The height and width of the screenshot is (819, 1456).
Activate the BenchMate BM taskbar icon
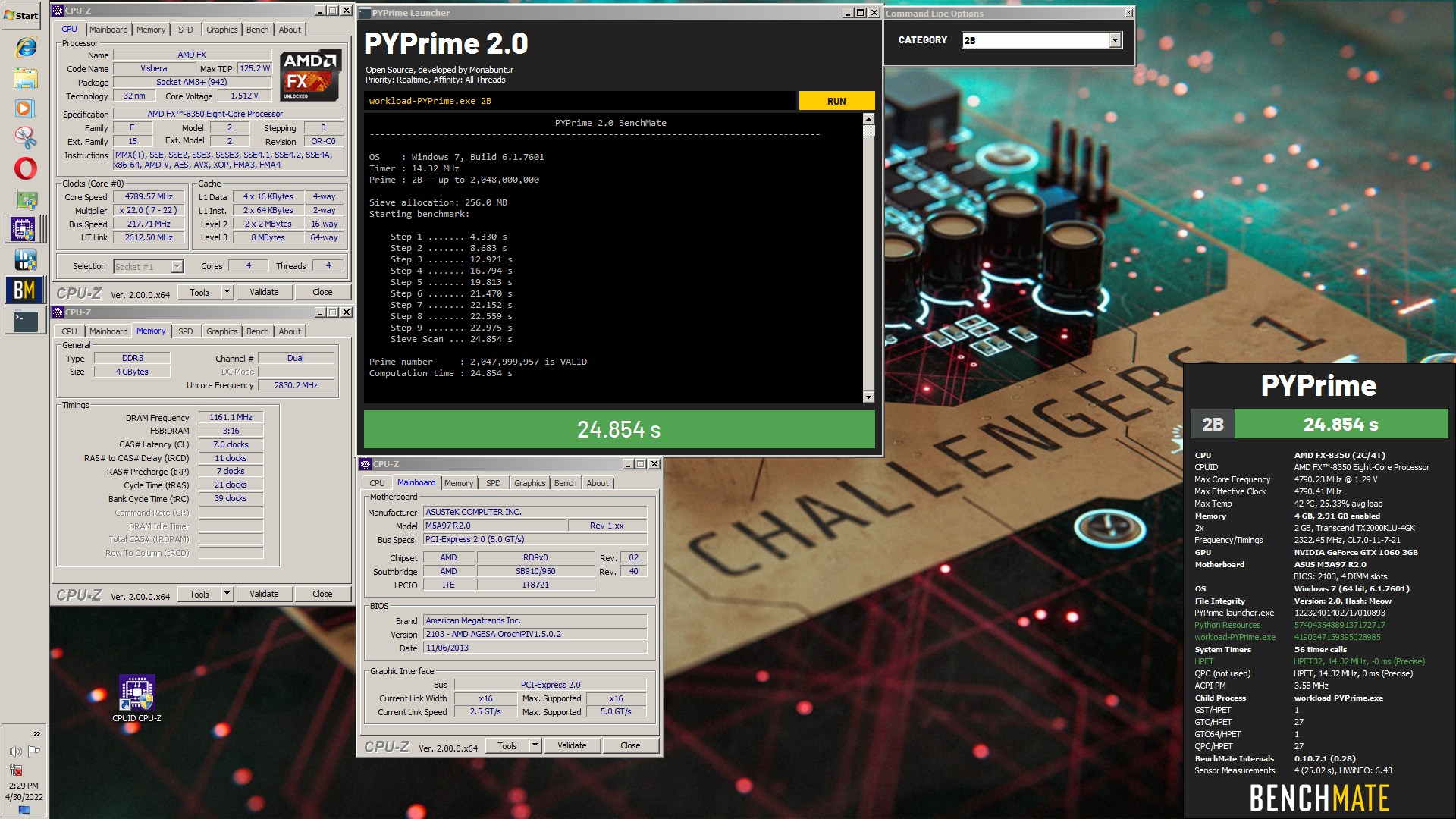(24, 290)
